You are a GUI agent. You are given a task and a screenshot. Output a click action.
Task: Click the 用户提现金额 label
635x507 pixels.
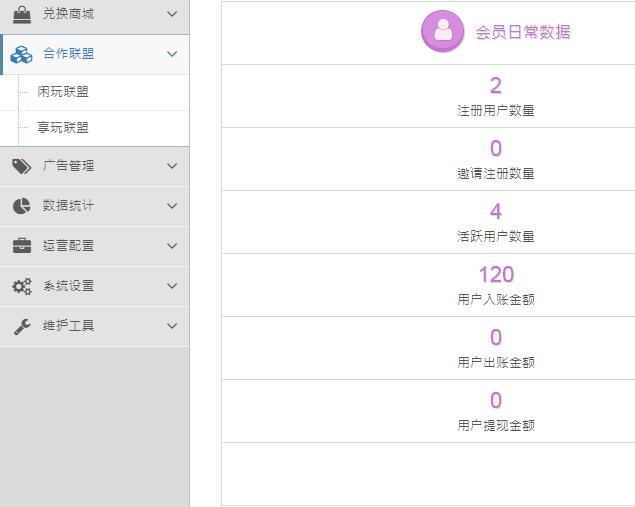click(x=496, y=426)
